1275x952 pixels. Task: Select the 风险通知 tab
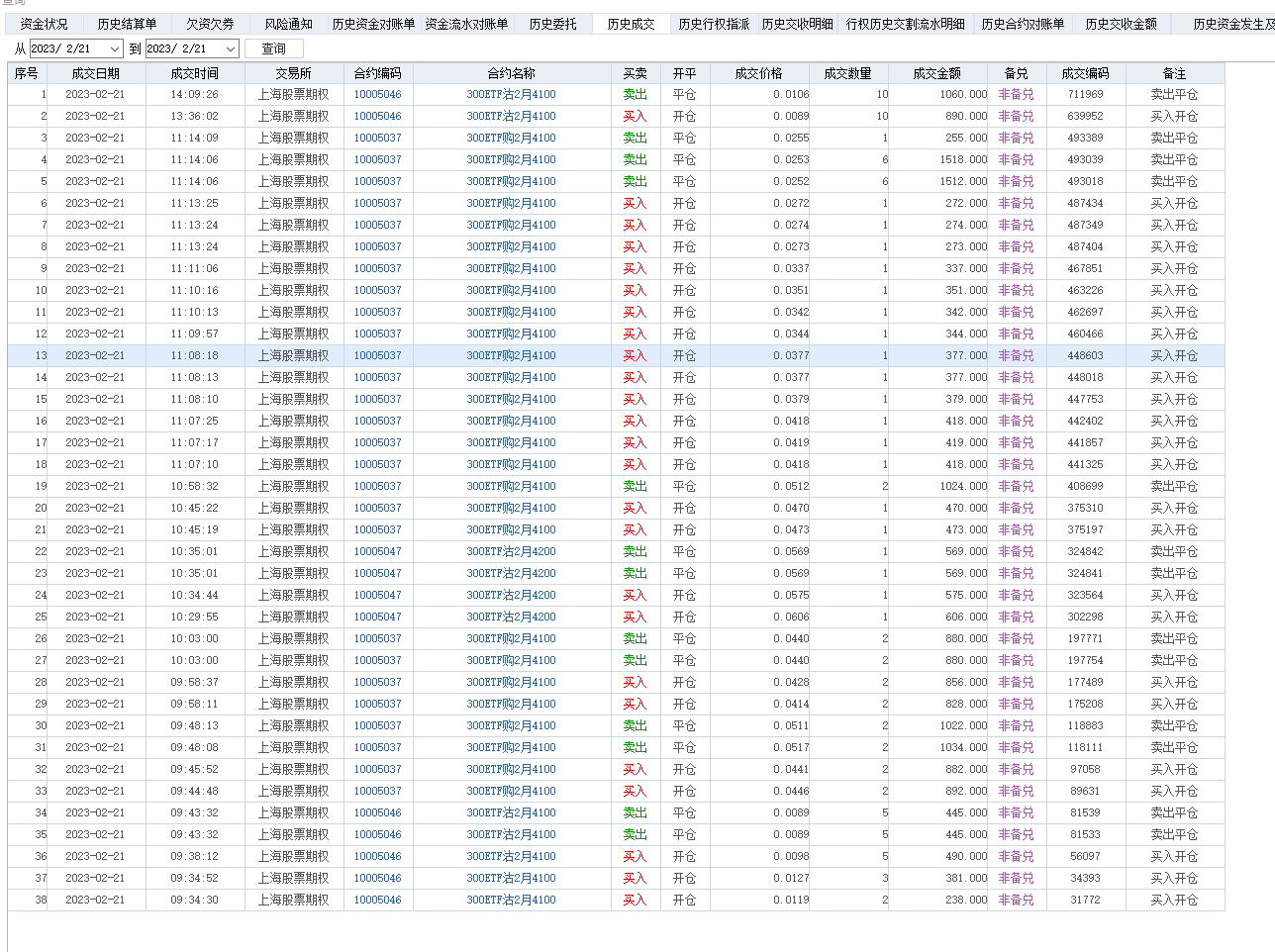pos(288,24)
